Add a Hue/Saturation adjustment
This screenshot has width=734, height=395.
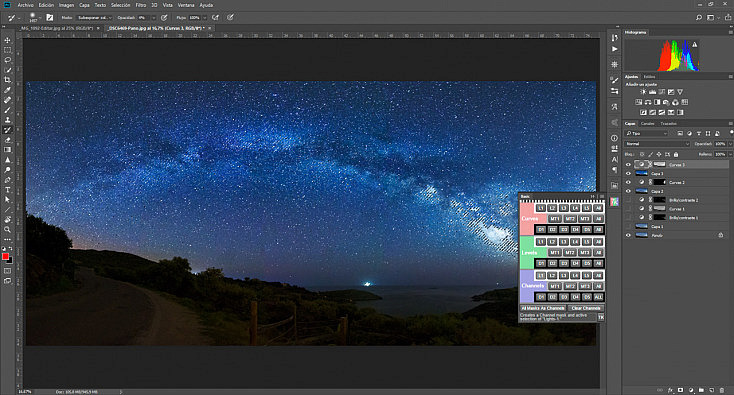coord(639,102)
